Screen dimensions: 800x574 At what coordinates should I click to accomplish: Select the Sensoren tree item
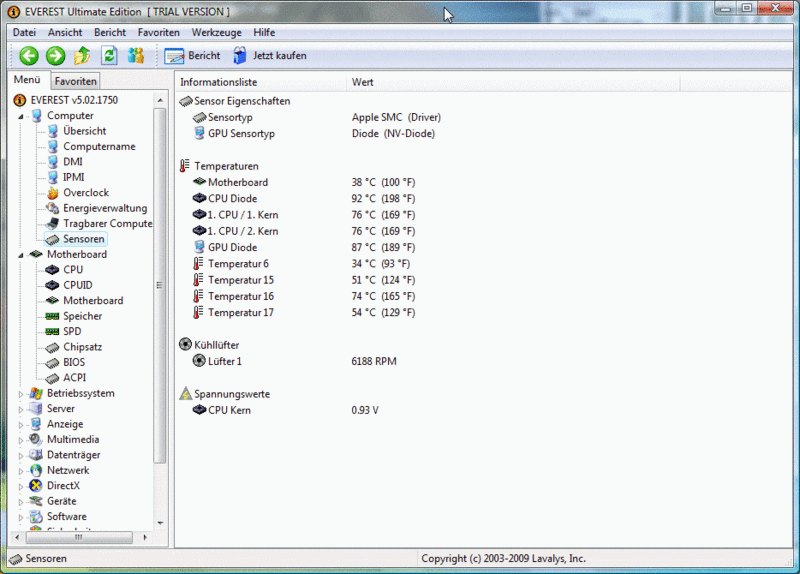84,239
